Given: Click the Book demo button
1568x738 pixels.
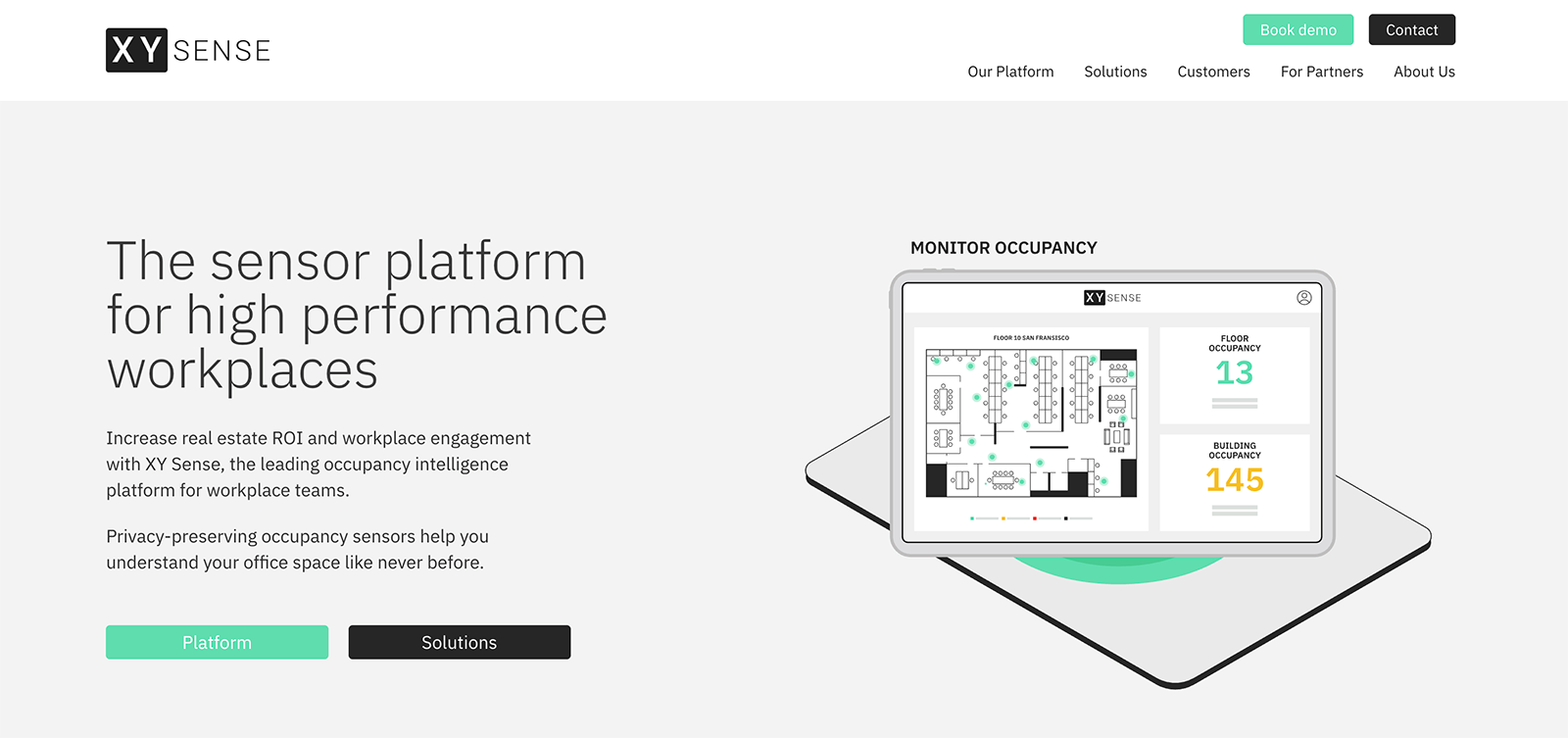Looking at the screenshot, I should 1298,29.
